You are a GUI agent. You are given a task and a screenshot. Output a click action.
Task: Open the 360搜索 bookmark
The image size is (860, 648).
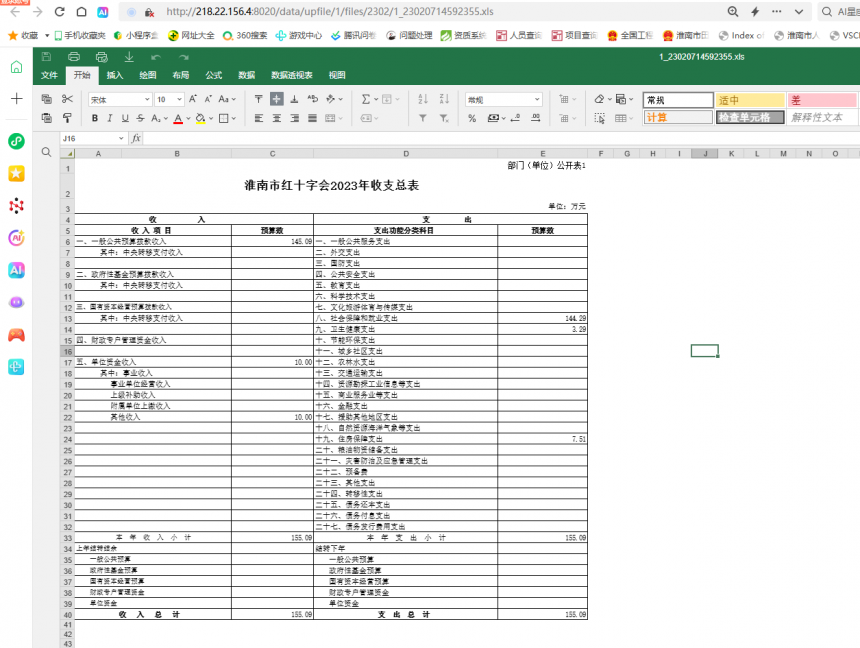coord(245,36)
